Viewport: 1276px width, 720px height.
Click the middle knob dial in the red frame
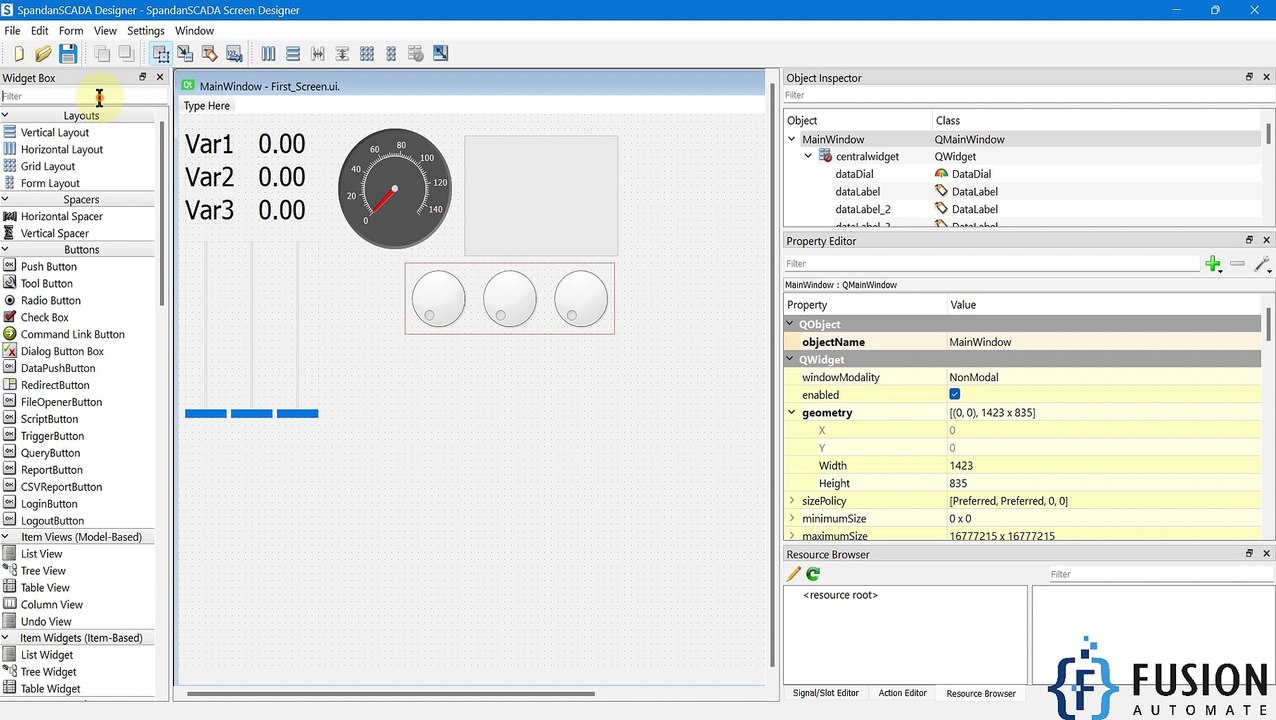(x=510, y=299)
